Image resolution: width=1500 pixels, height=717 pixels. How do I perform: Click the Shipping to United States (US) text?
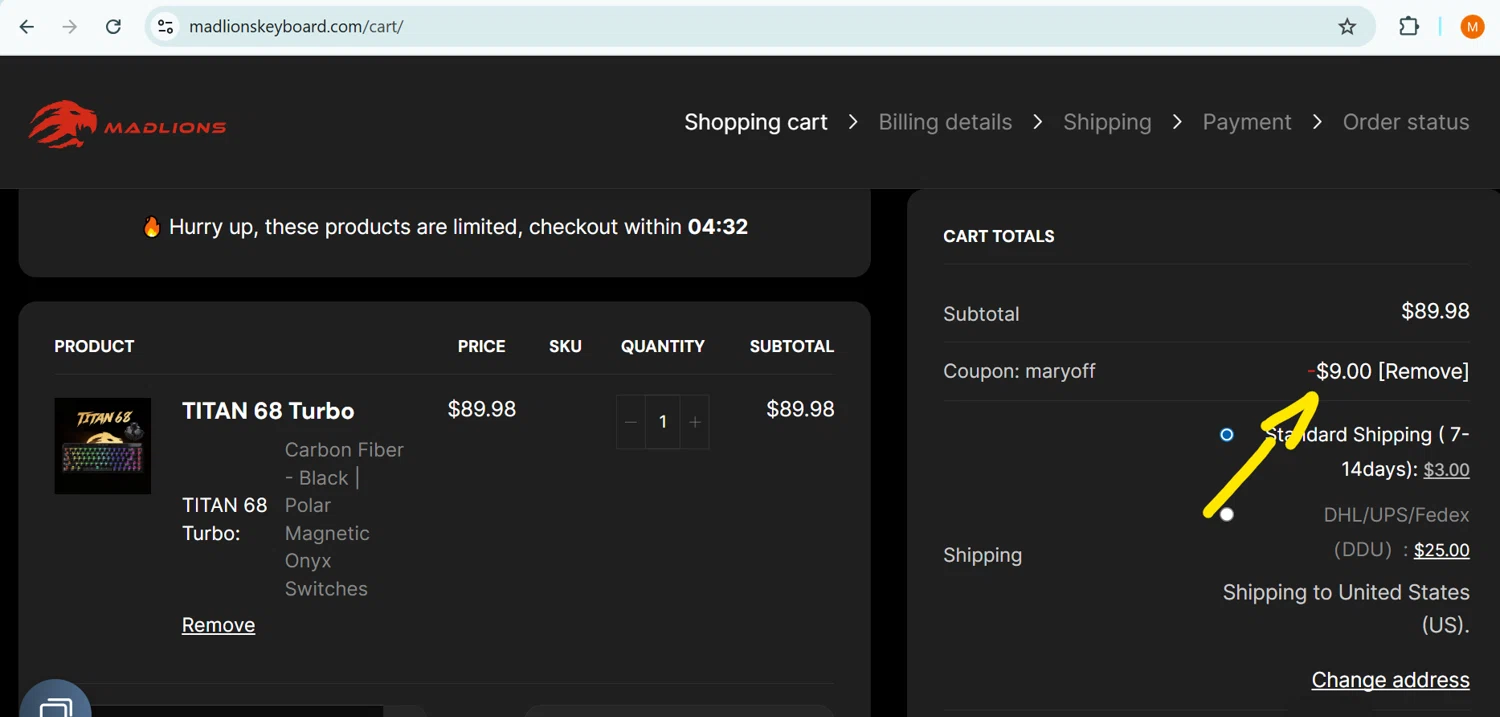tap(1346, 609)
